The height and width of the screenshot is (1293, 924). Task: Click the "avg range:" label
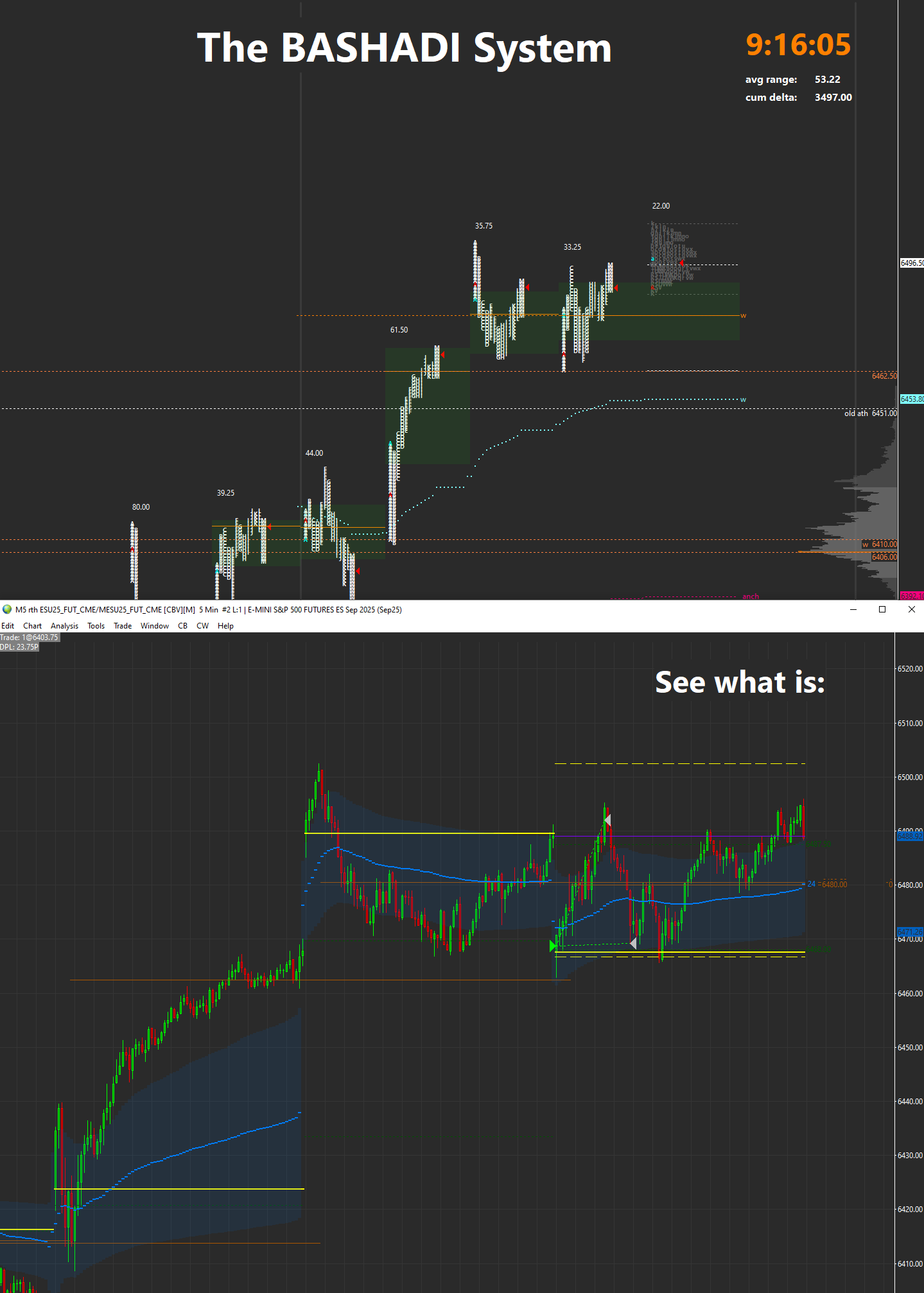click(x=771, y=80)
